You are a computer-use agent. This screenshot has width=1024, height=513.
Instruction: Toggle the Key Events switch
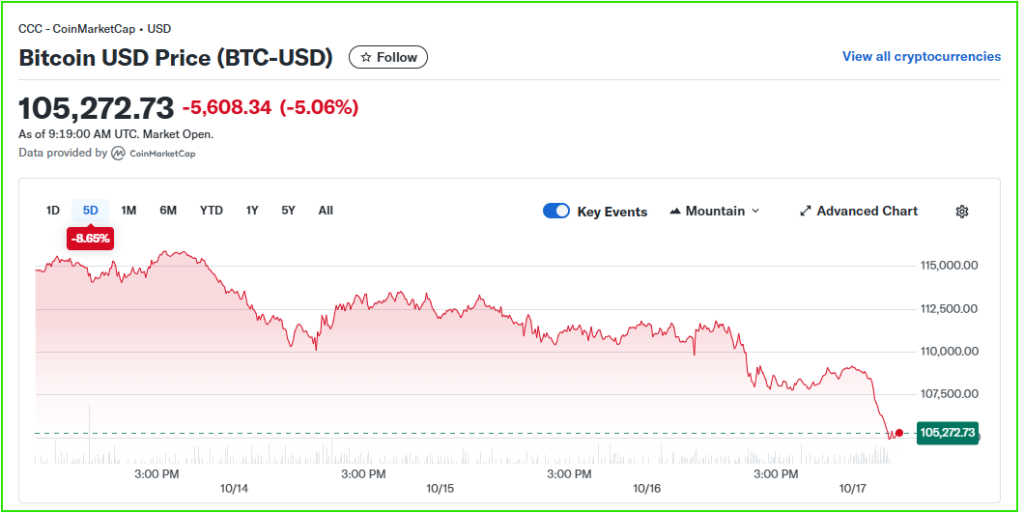[x=556, y=211]
